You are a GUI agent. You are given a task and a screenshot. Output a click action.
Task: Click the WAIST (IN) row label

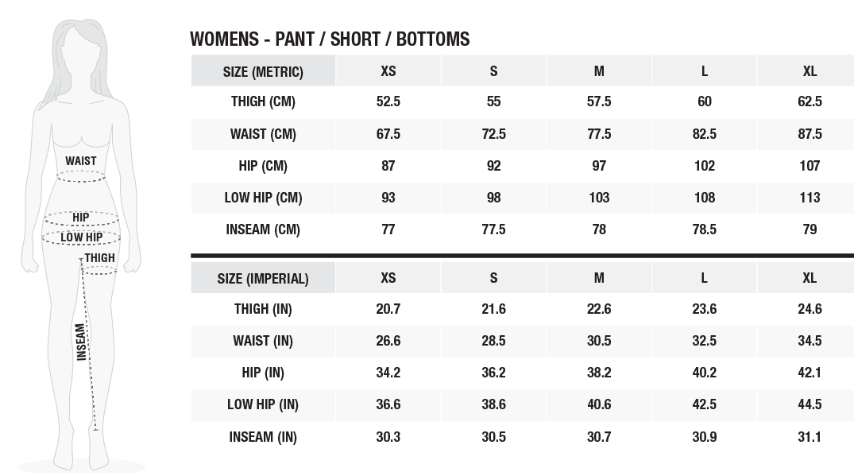(x=263, y=341)
